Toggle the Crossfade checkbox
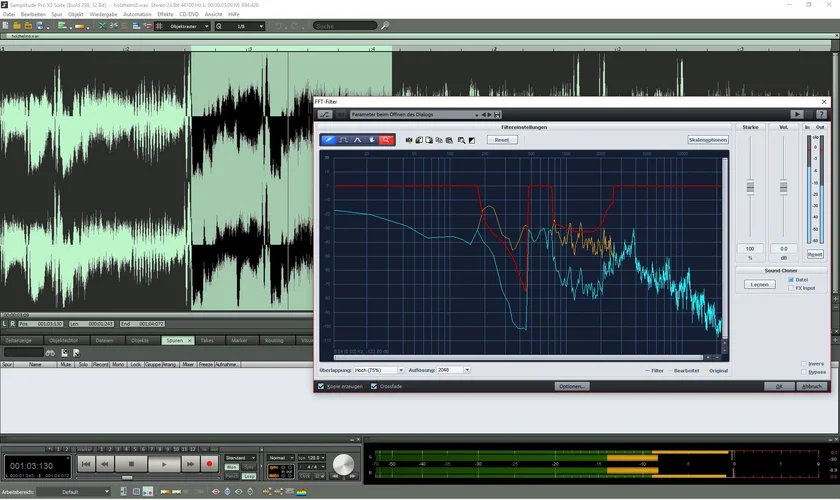 [374, 386]
